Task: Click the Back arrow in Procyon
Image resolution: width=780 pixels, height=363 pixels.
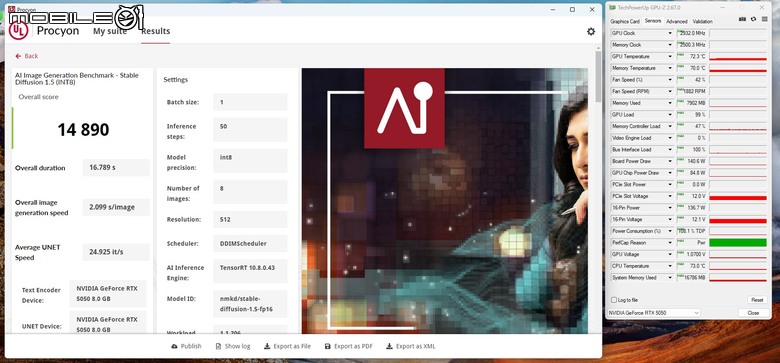Action: click(18, 56)
